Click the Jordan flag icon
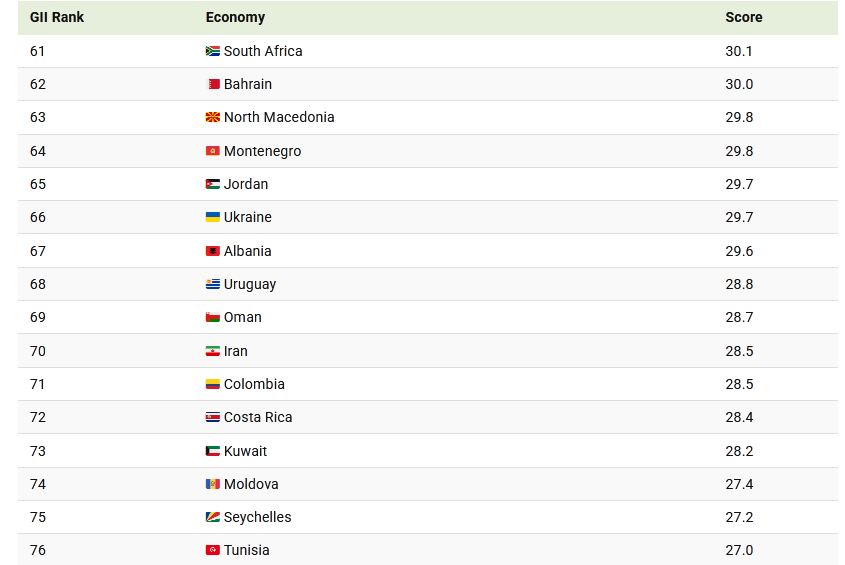 [x=212, y=184]
